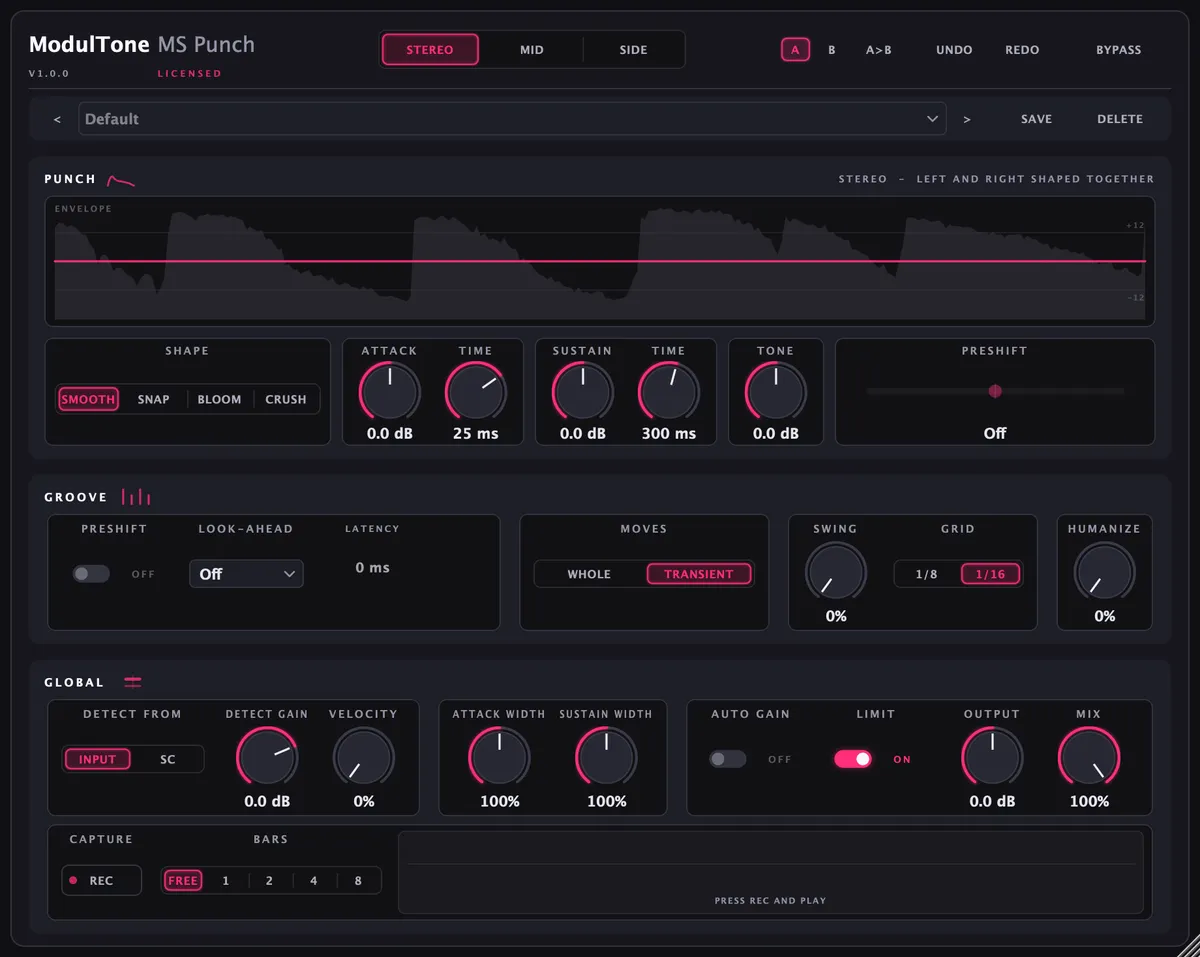The height and width of the screenshot is (957, 1200).
Task: Click the BYPASS button
Action: pos(1118,50)
